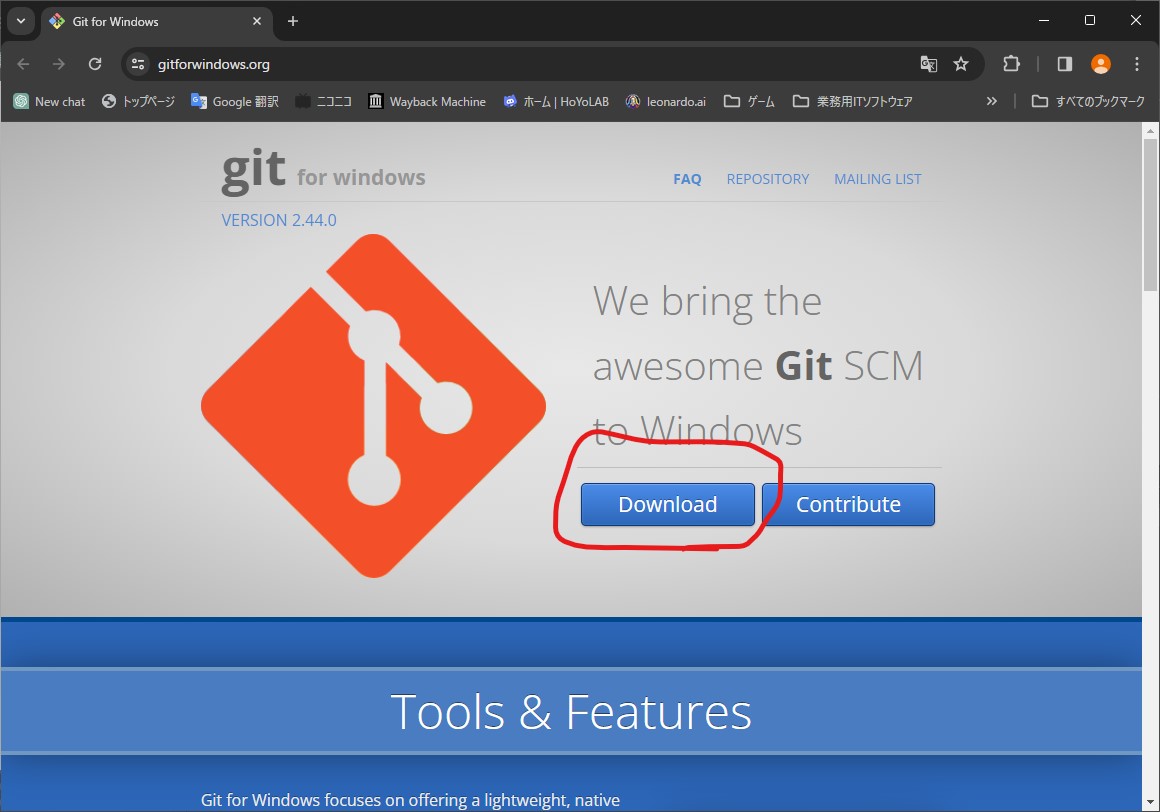The image size is (1160, 812).
Task: Click the Contribute button
Action: (x=848, y=505)
